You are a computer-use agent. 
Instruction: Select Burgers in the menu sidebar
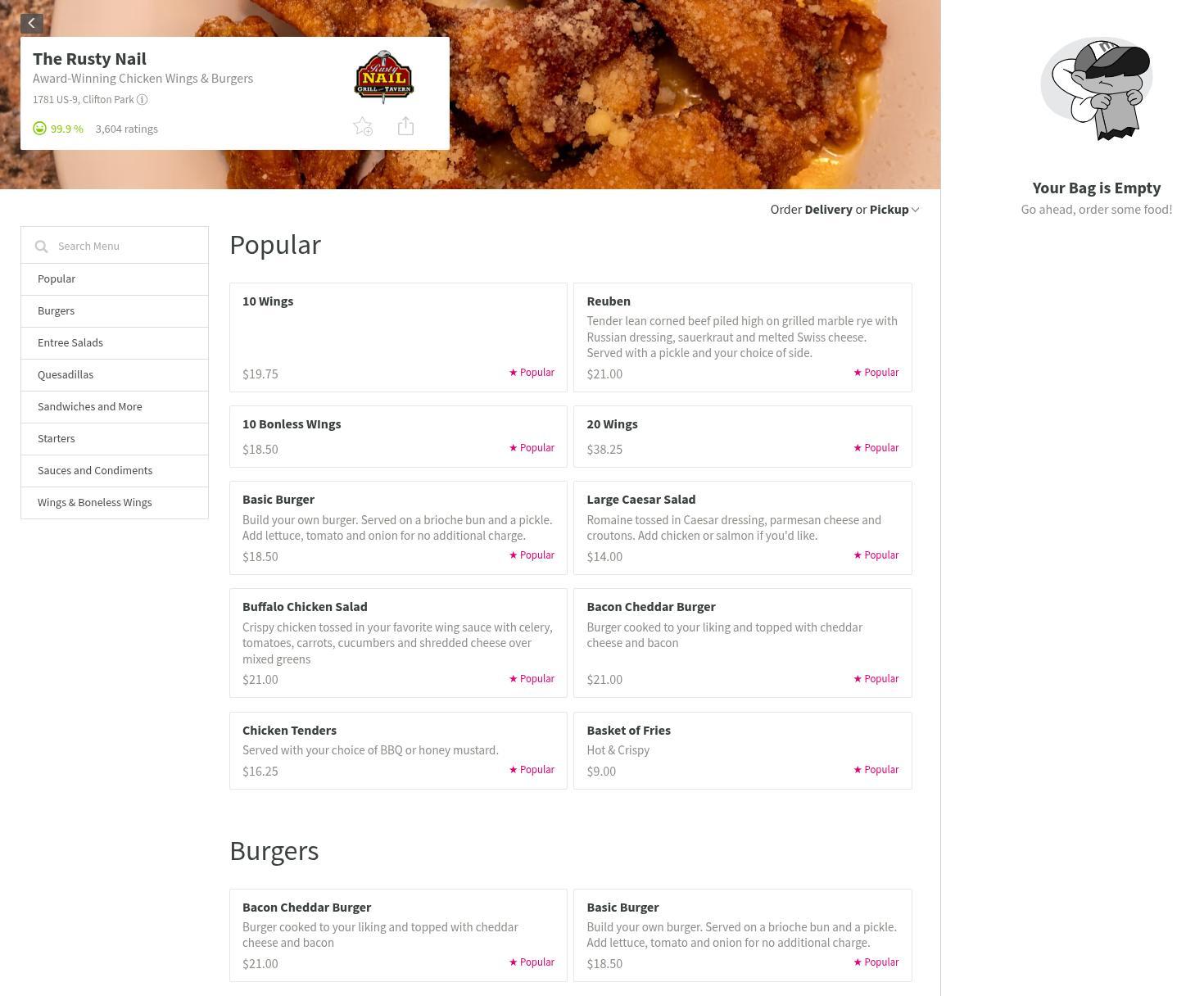tap(115, 311)
